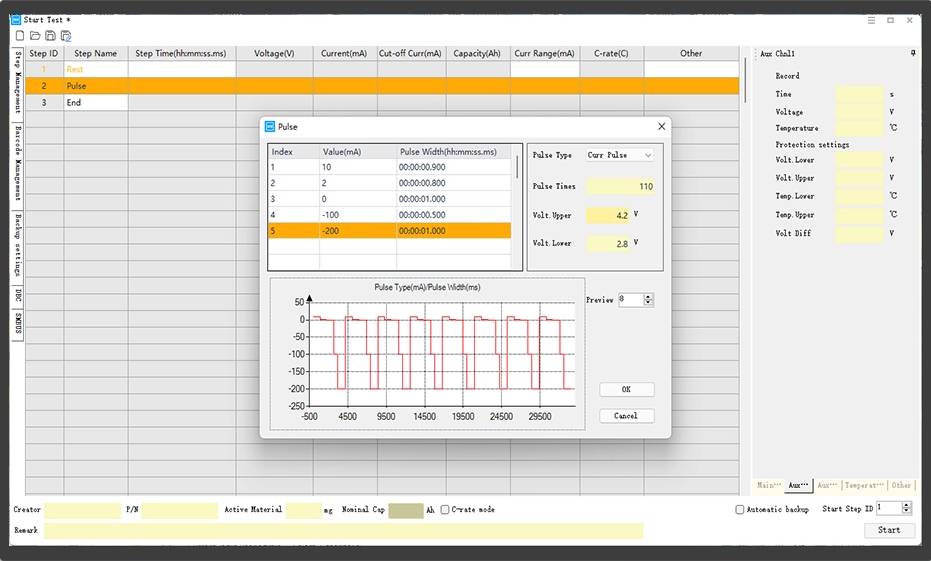
Task: Click the Pulse Times input field
Action: coord(620,186)
